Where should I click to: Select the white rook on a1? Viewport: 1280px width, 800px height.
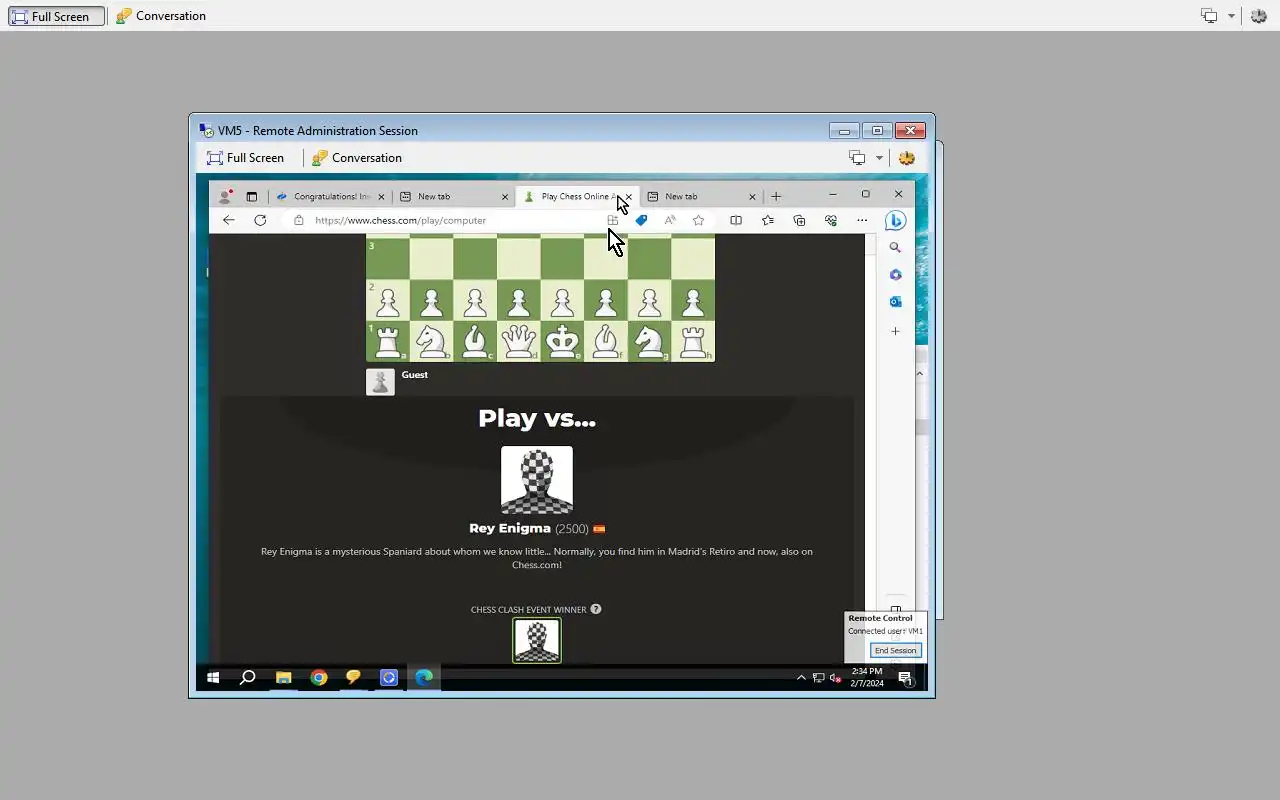tap(387, 341)
